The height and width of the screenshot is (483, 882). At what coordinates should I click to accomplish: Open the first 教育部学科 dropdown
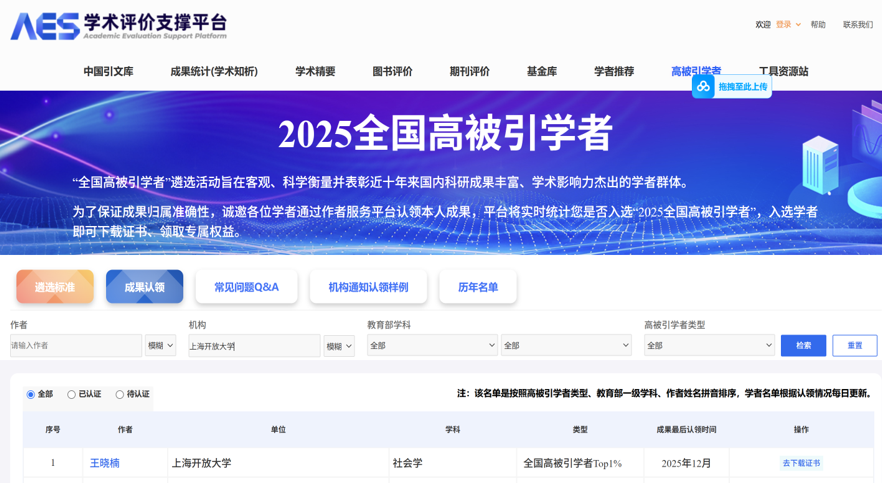coord(432,345)
